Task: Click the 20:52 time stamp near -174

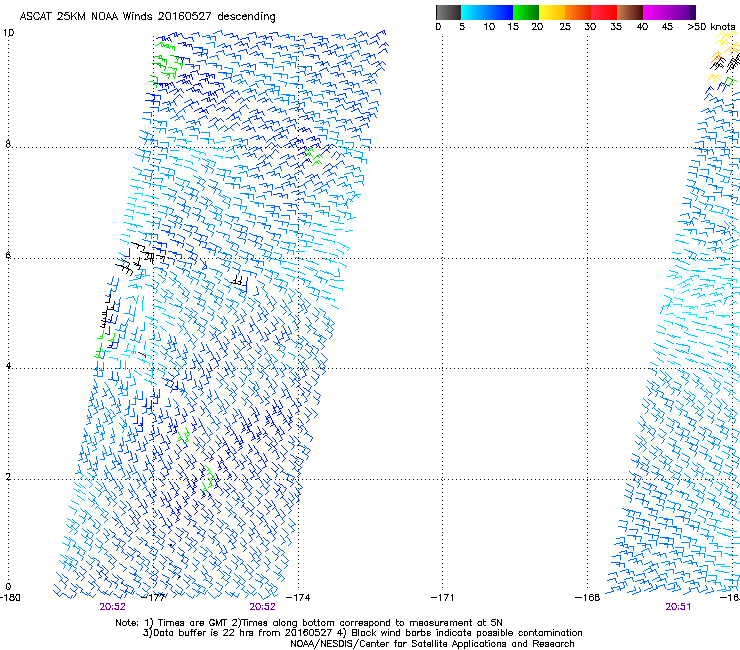Action: tap(262, 607)
